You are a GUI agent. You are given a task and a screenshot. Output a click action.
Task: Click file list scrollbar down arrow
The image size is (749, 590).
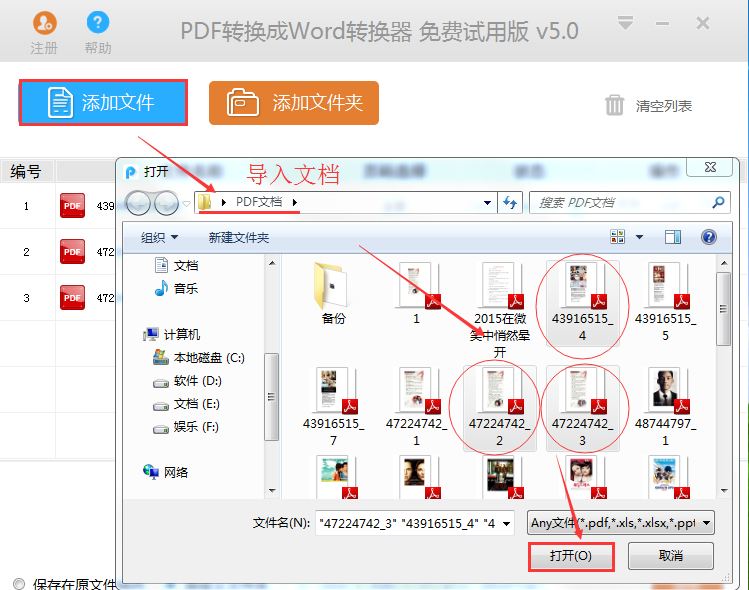pos(724,491)
